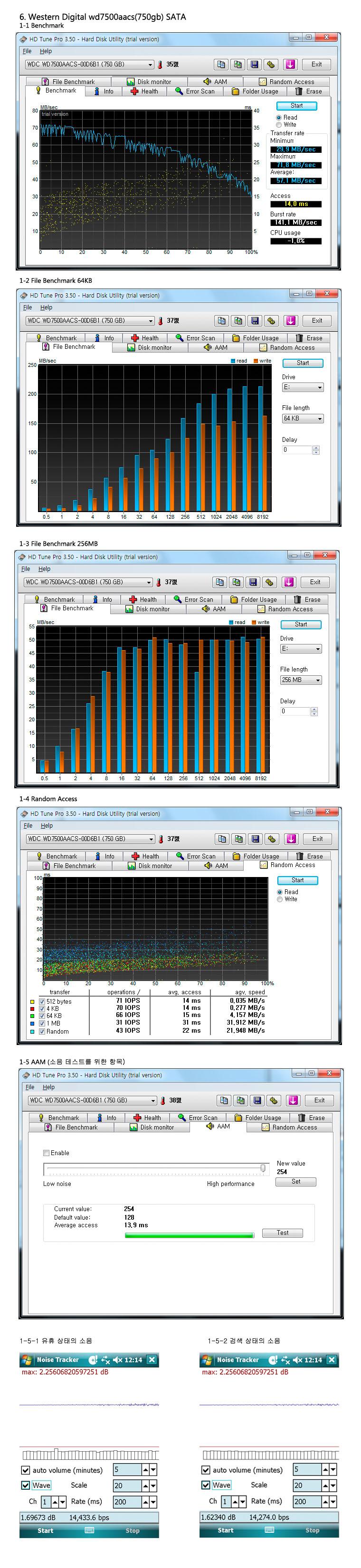
Task: Switch to Disk monitor tab in AAM window
Action: [x=152, y=1127]
